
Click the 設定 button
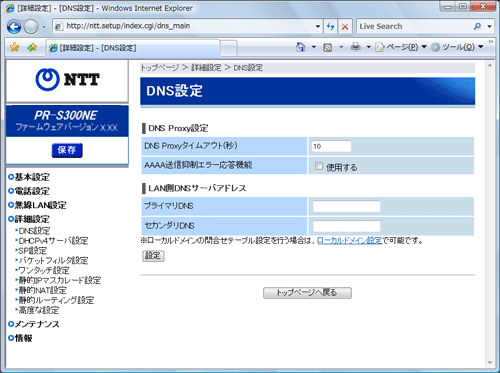(153, 256)
